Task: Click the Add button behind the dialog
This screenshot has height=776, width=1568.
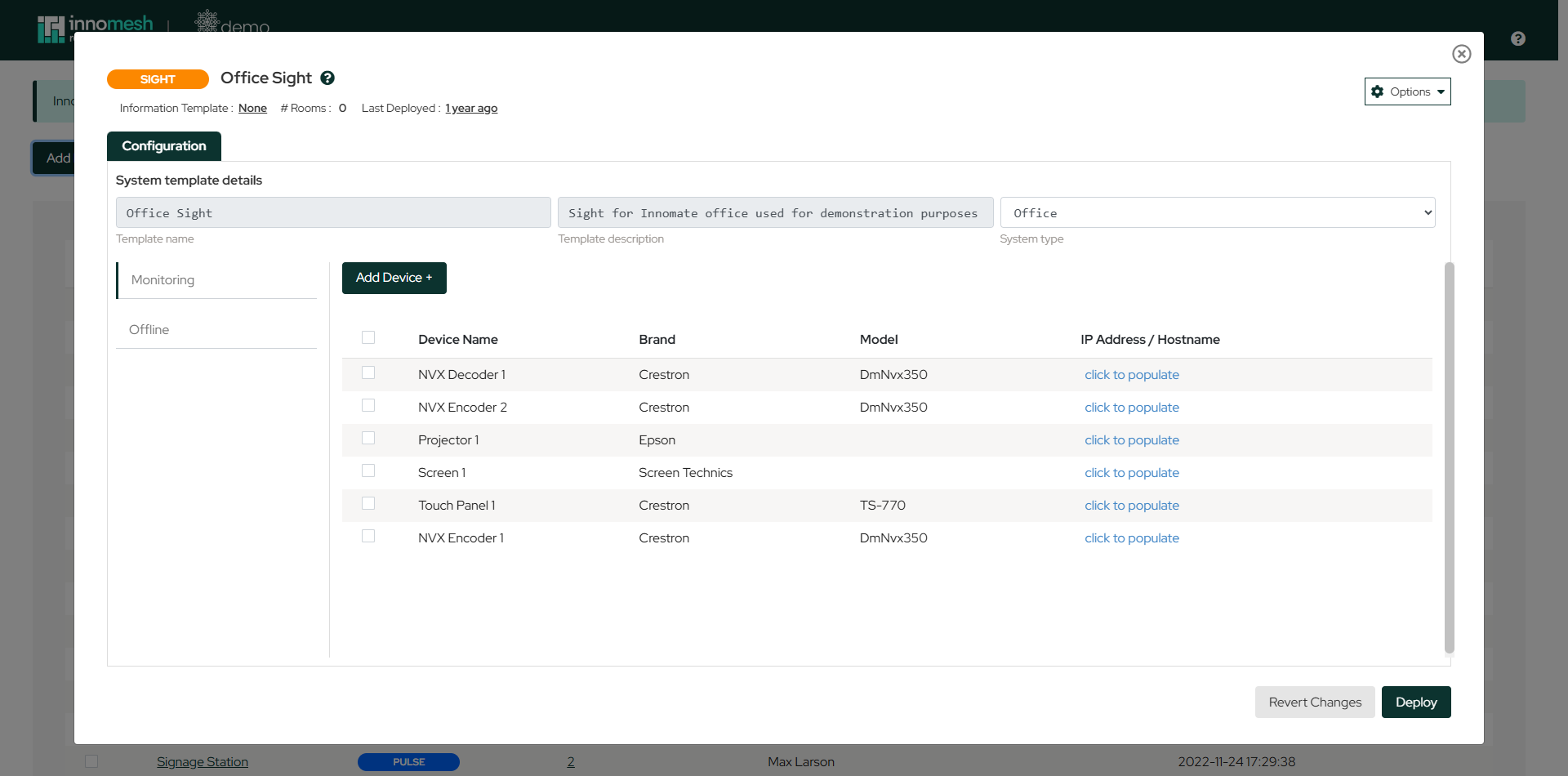Action: point(54,158)
